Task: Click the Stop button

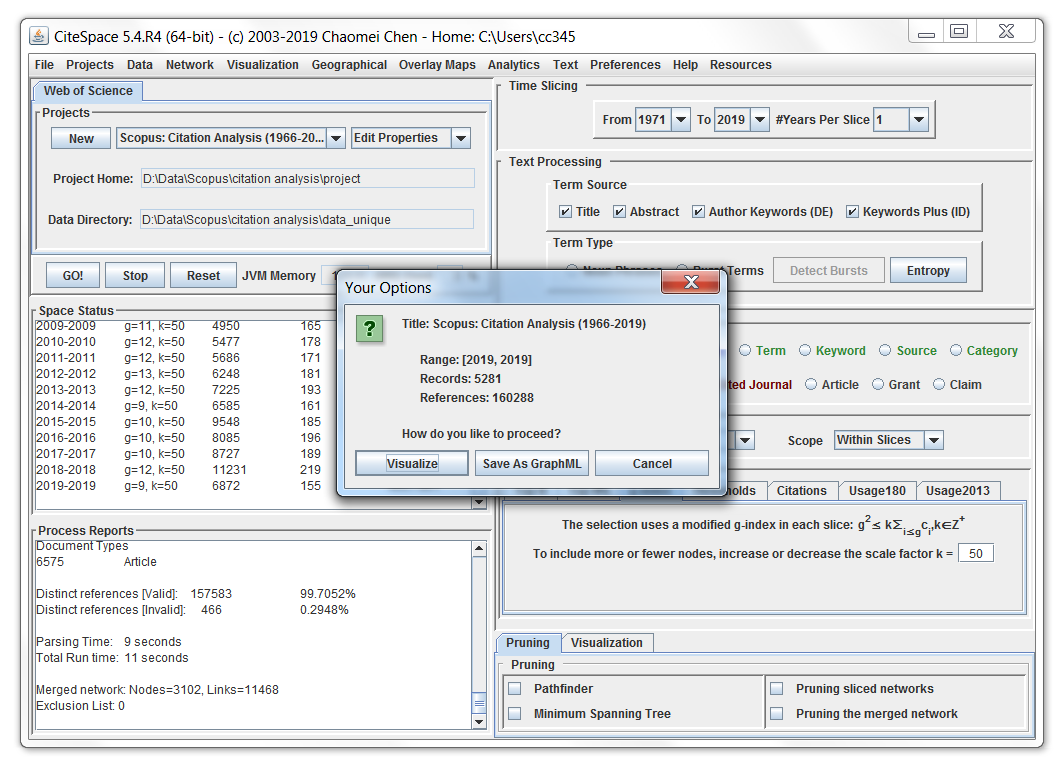Action: tap(135, 276)
